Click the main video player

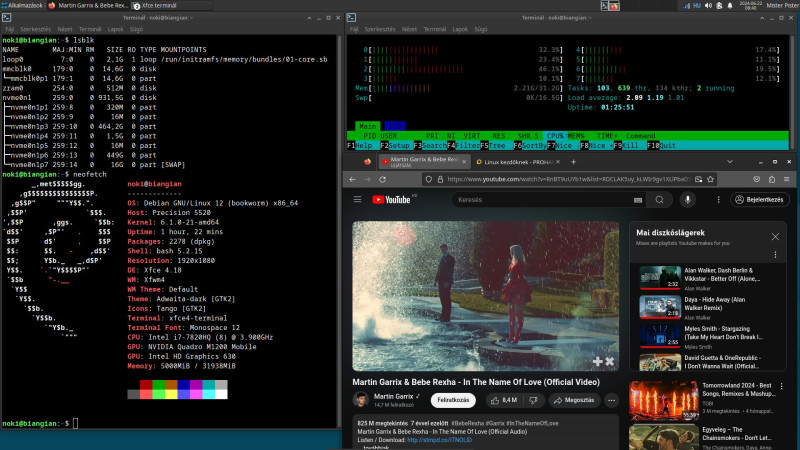click(485, 296)
